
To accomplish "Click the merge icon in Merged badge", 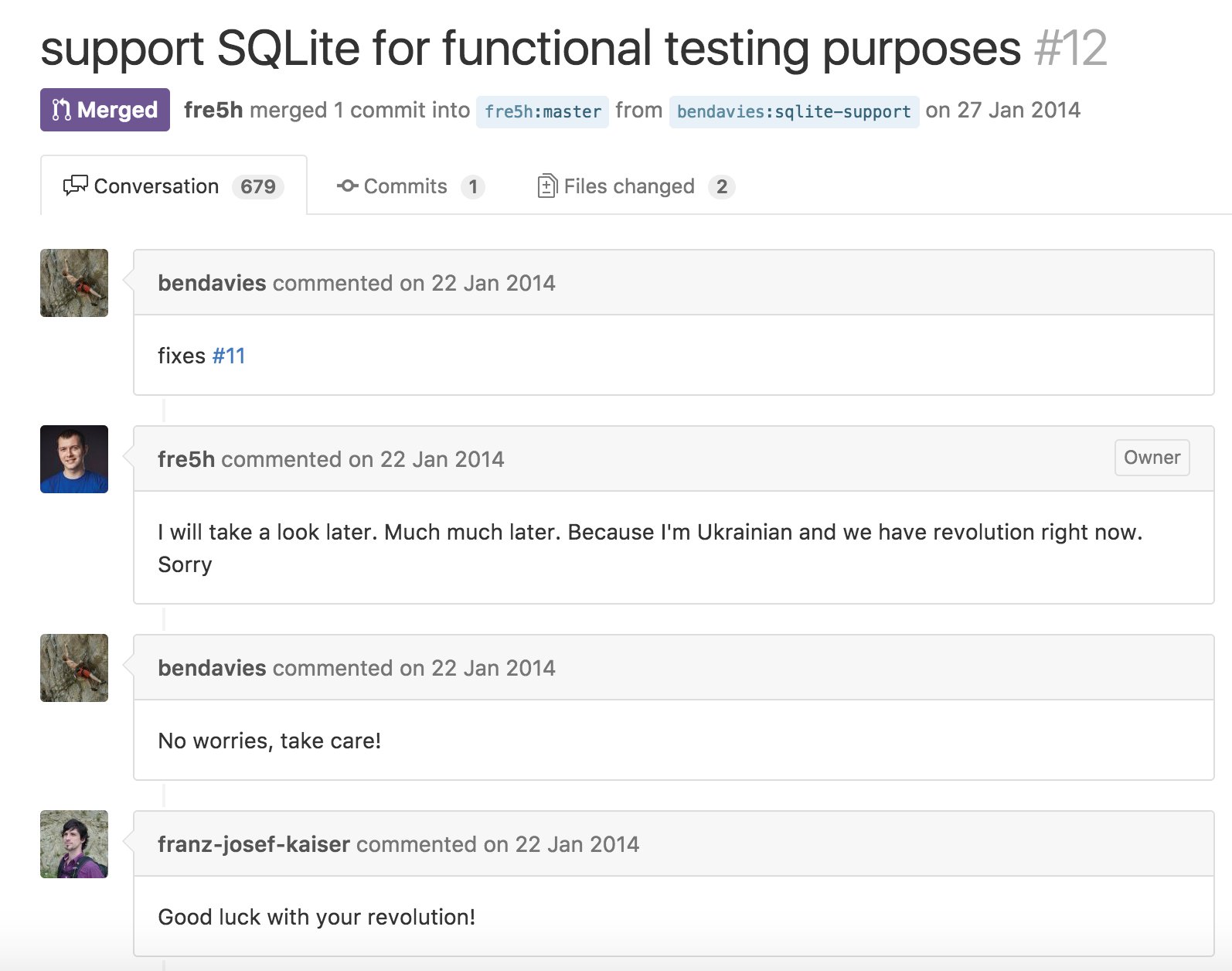I will coord(61,110).
